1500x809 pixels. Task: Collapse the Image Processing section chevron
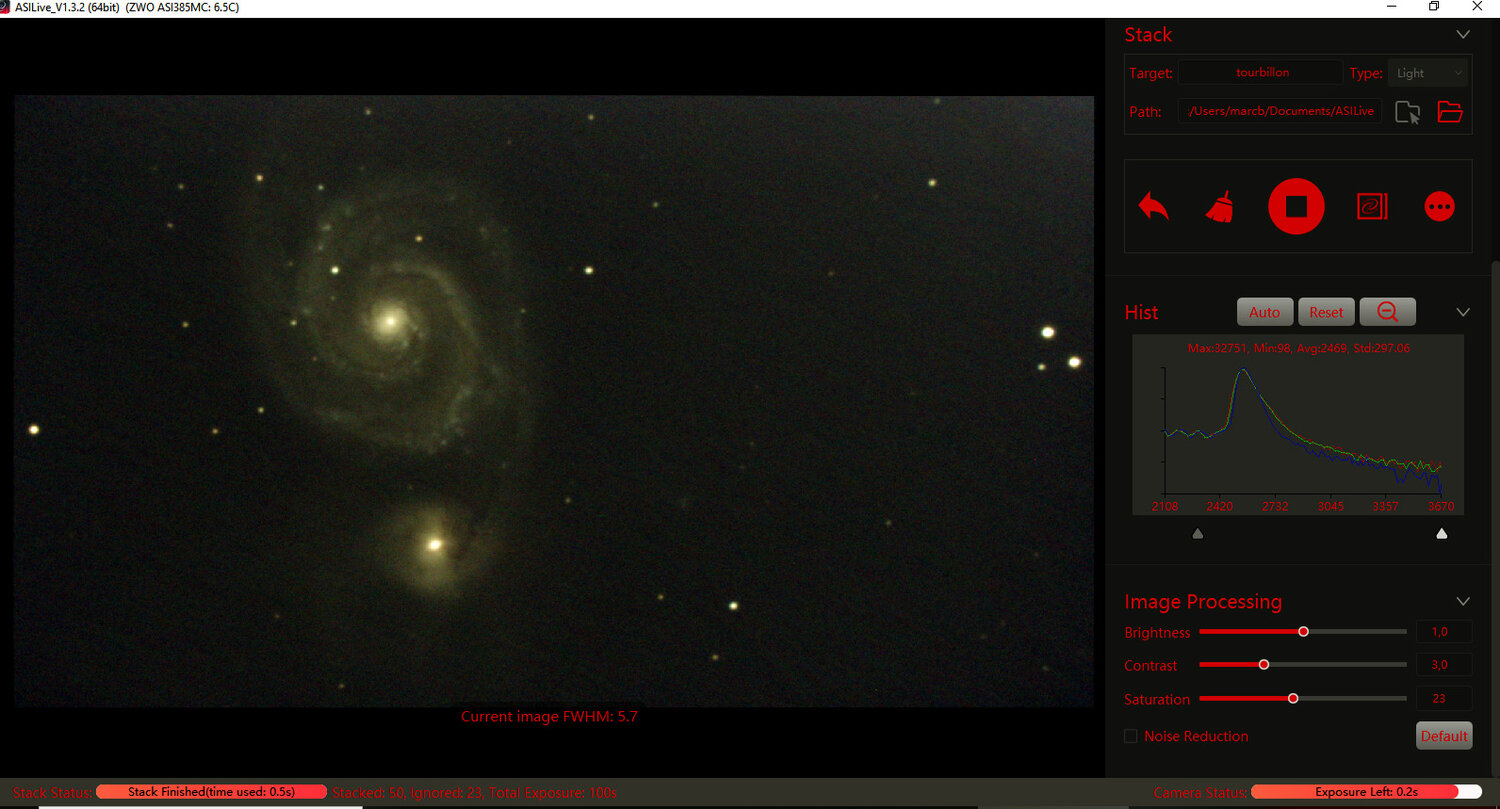point(1463,601)
